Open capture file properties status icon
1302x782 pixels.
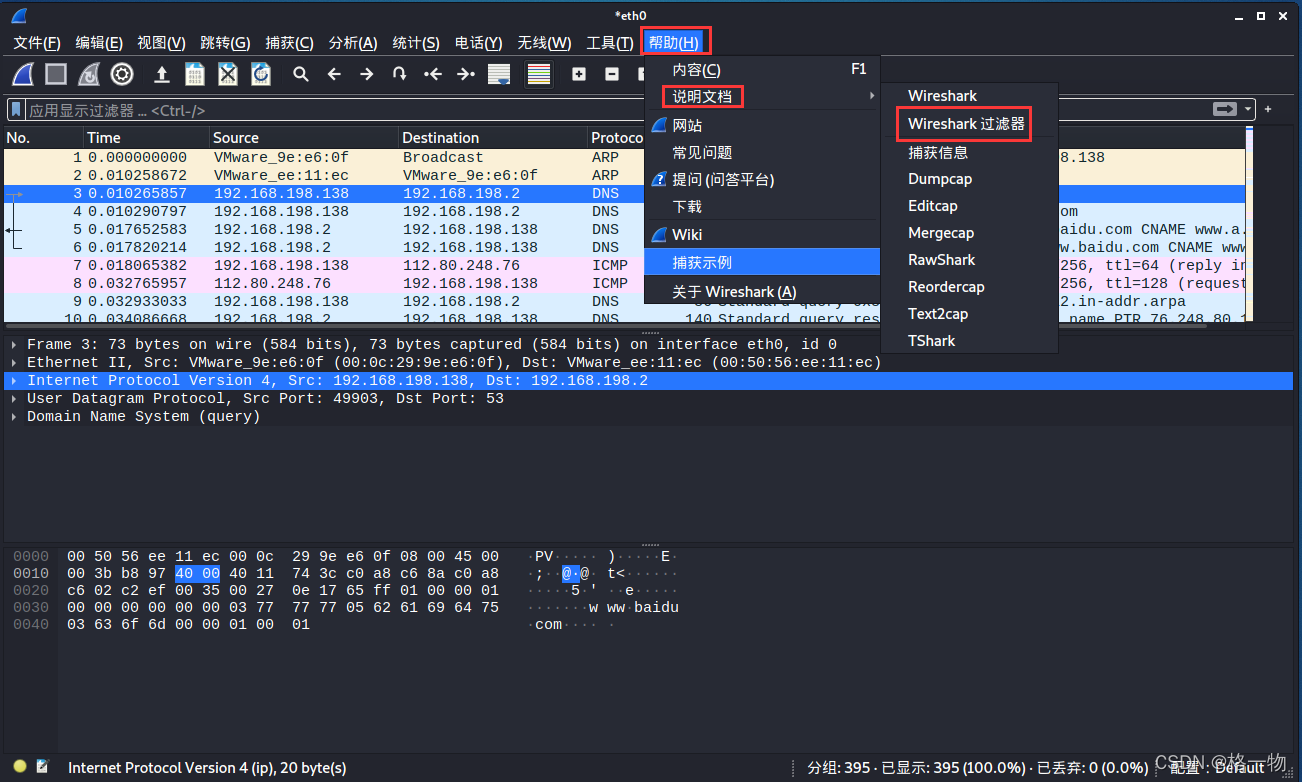(42, 767)
